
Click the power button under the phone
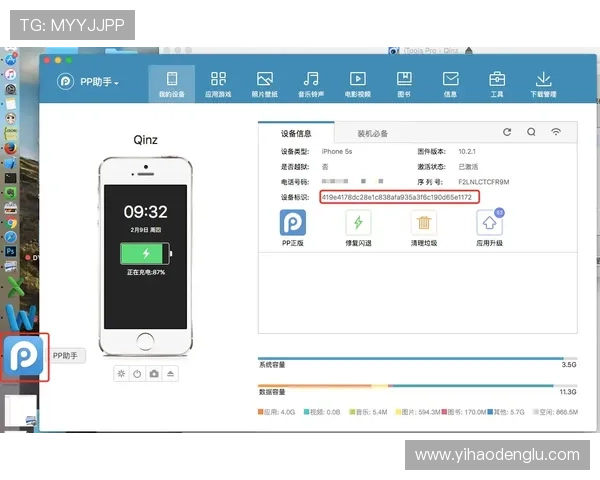(x=137, y=374)
